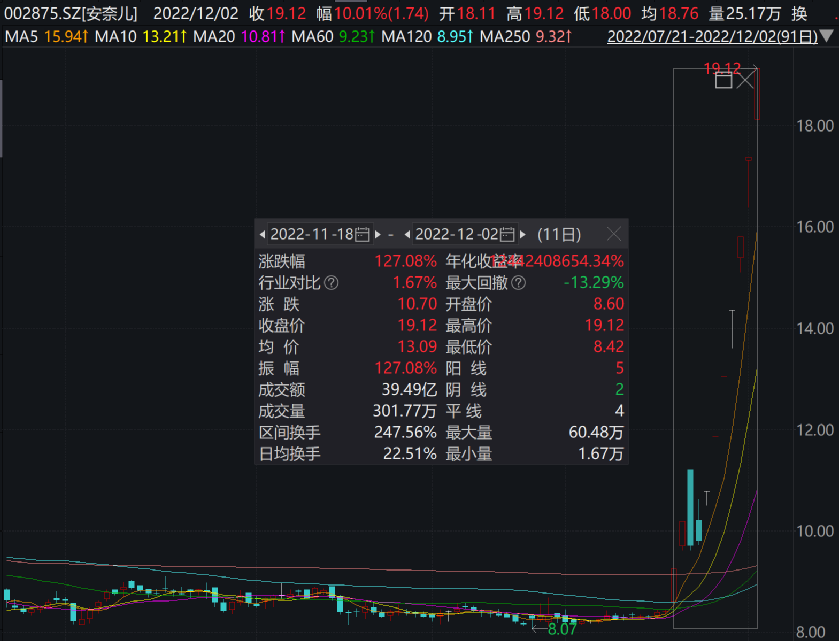Click the opening price 开18.11 value
The image size is (839, 641).
tap(467, 13)
